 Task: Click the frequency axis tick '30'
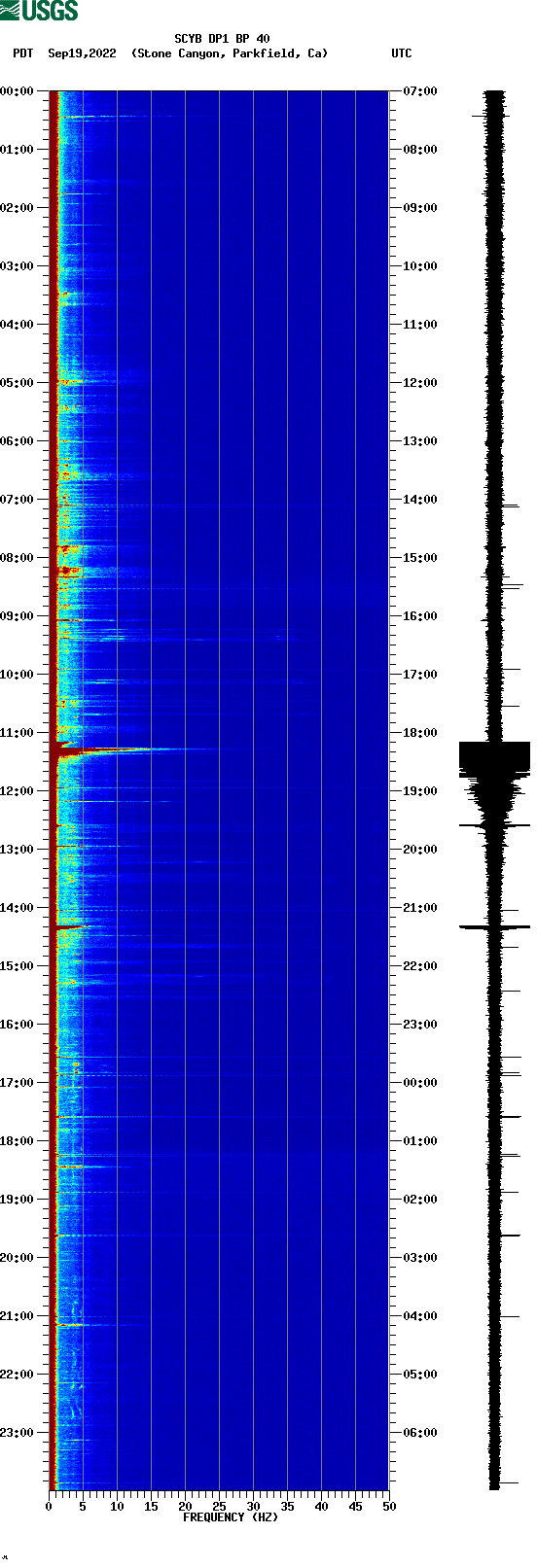coord(253,1507)
